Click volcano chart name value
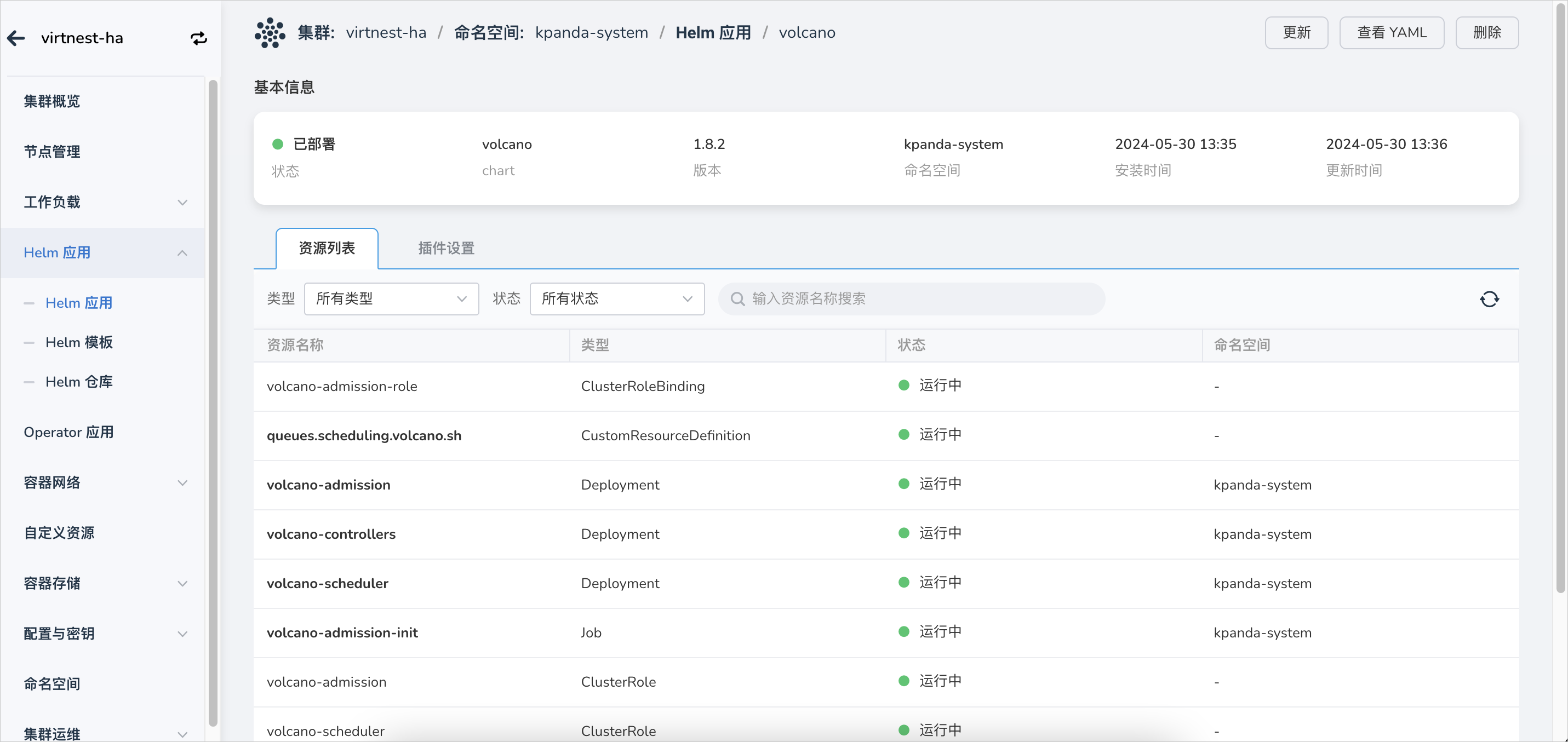This screenshot has width=1568, height=742. click(507, 145)
